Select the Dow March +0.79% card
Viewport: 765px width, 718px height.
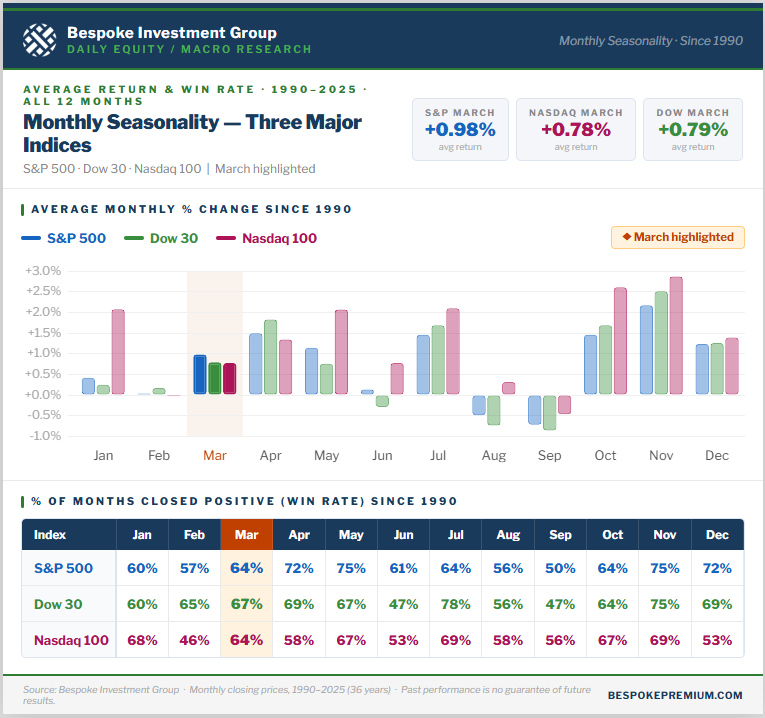tap(692, 129)
